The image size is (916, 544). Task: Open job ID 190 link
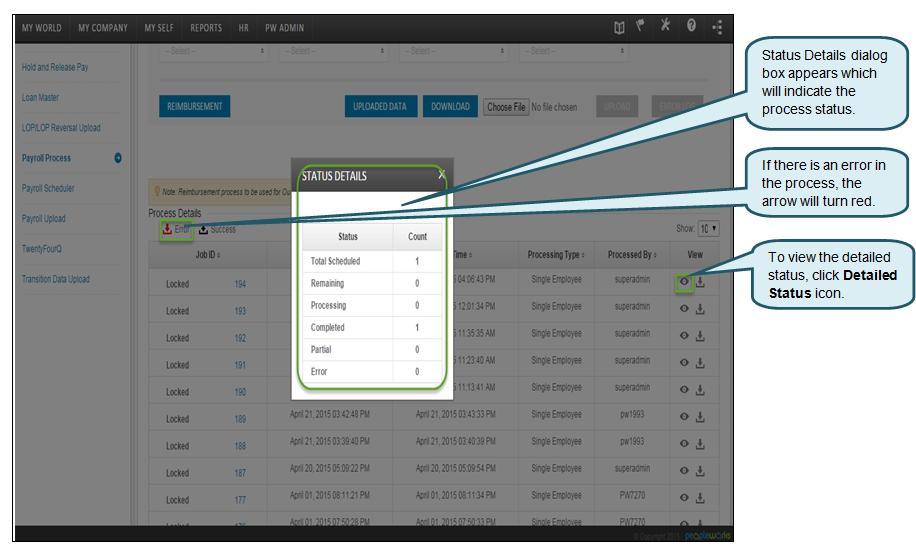point(240,392)
